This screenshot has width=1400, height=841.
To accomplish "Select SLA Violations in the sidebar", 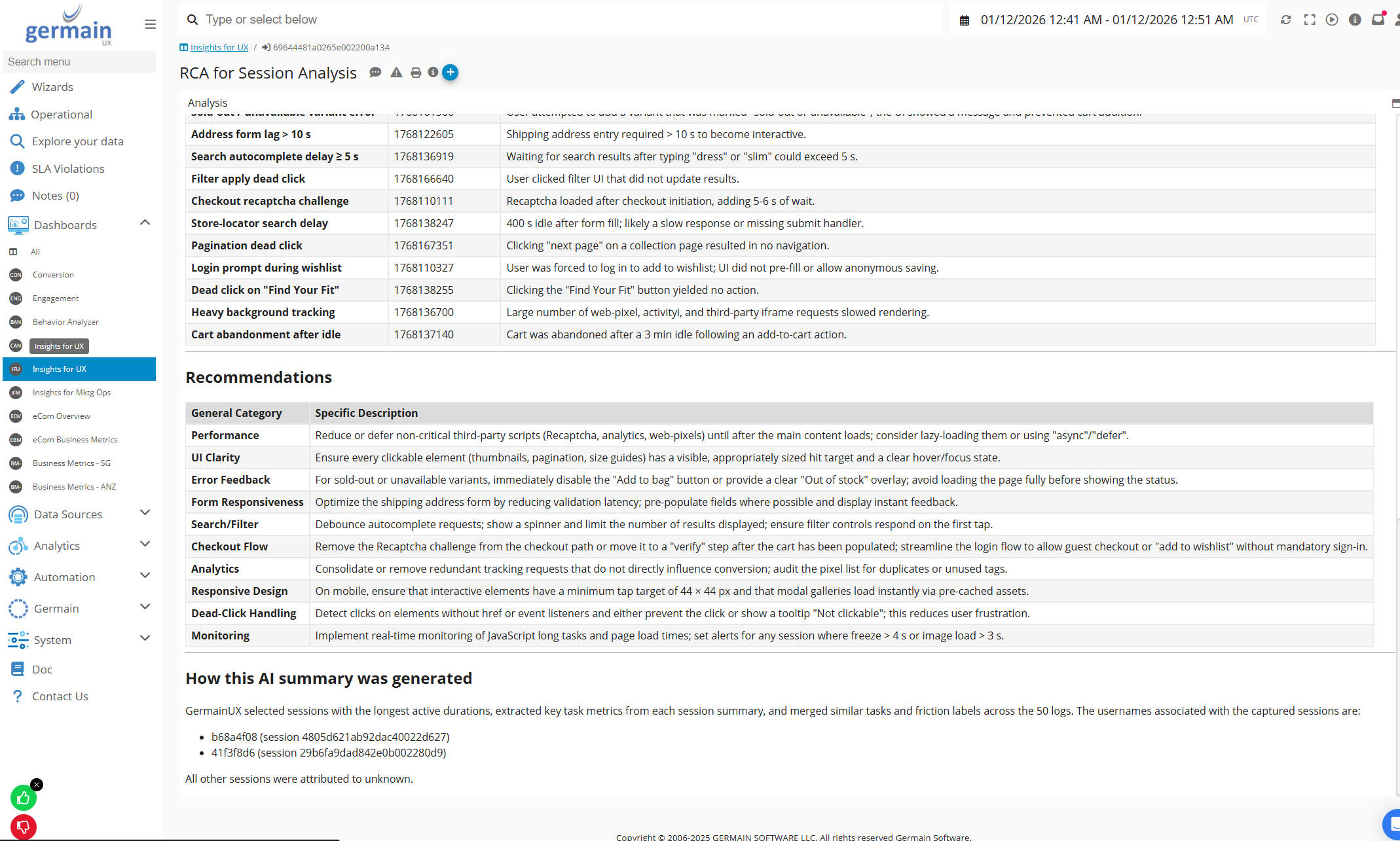I will [68, 169].
